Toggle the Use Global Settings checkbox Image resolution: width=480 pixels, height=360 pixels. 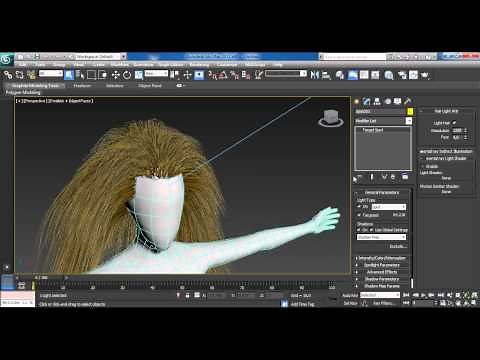click(371, 230)
